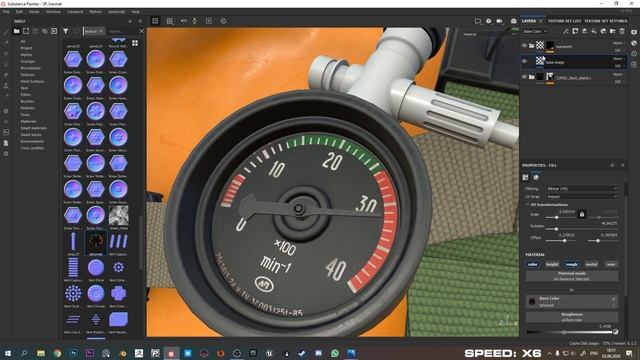The image size is (640, 360).
Task: Open the Display settings icon on the right dock
Action: pyautogui.click(x=634, y=32)
